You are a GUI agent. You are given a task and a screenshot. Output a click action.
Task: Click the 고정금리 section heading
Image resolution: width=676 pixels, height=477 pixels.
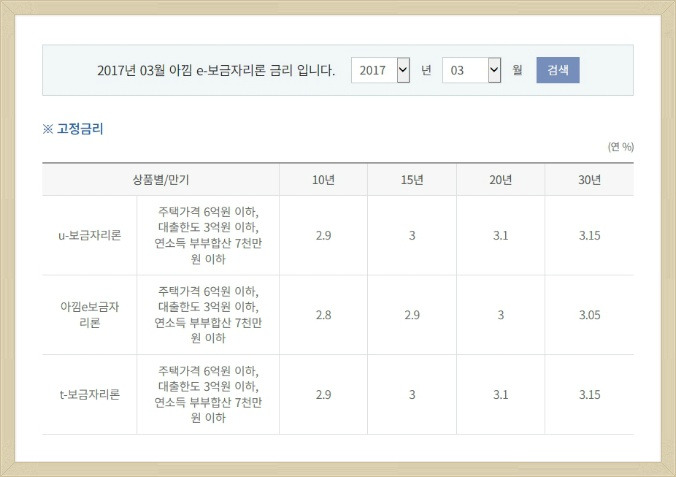[x=73, y=129]
